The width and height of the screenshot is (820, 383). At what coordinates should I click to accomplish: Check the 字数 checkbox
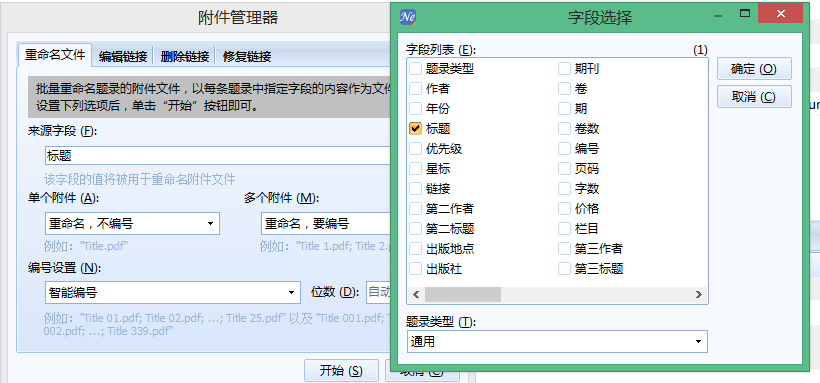564,188
